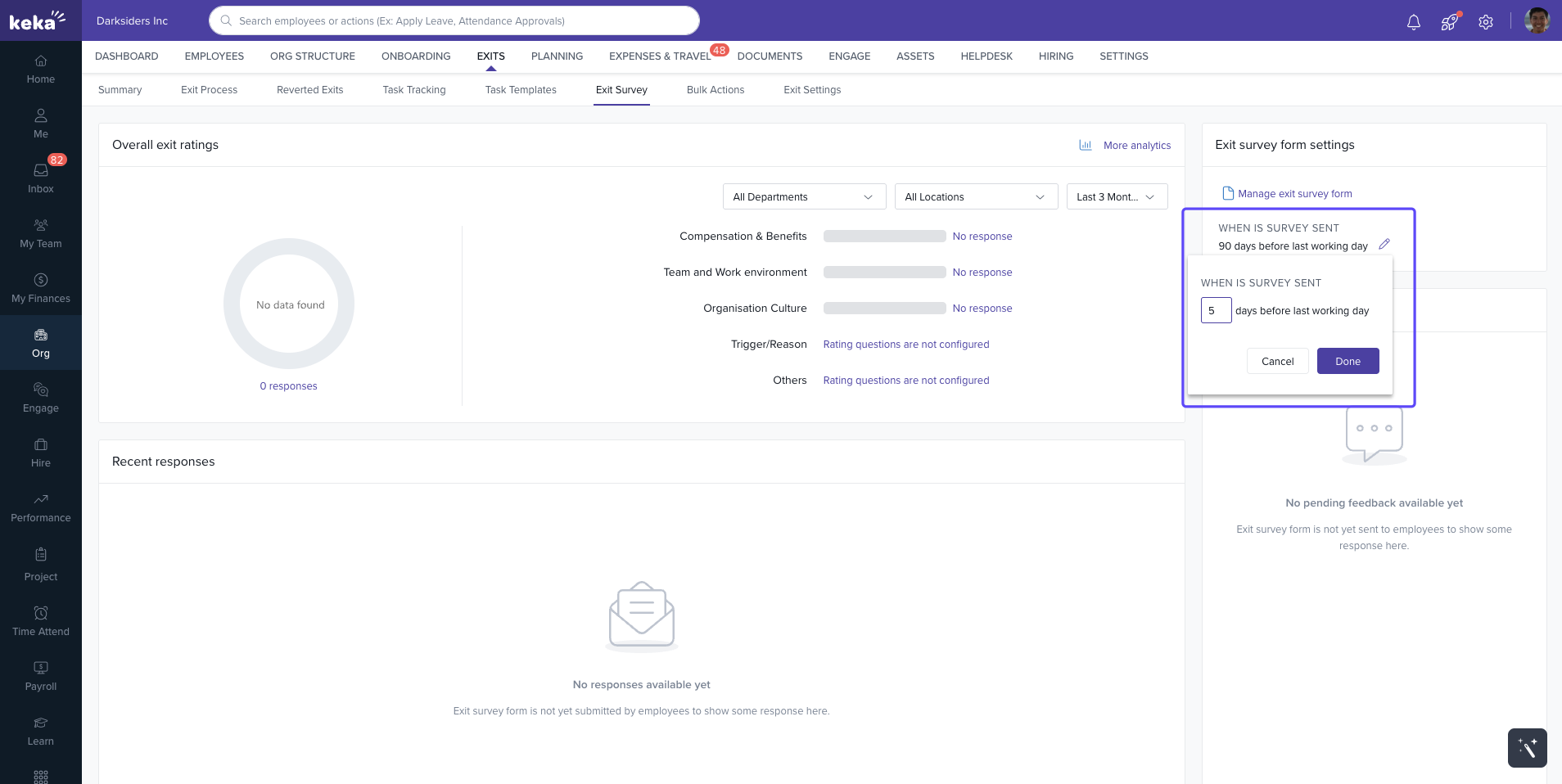Open the notifications bell icon
This screenshot has height=784, width=1562.
point(1413,22)
